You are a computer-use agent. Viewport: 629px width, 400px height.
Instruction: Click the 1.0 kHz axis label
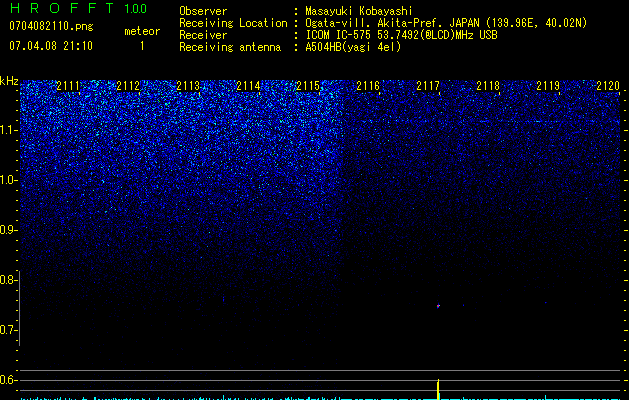tap(8, 180)
